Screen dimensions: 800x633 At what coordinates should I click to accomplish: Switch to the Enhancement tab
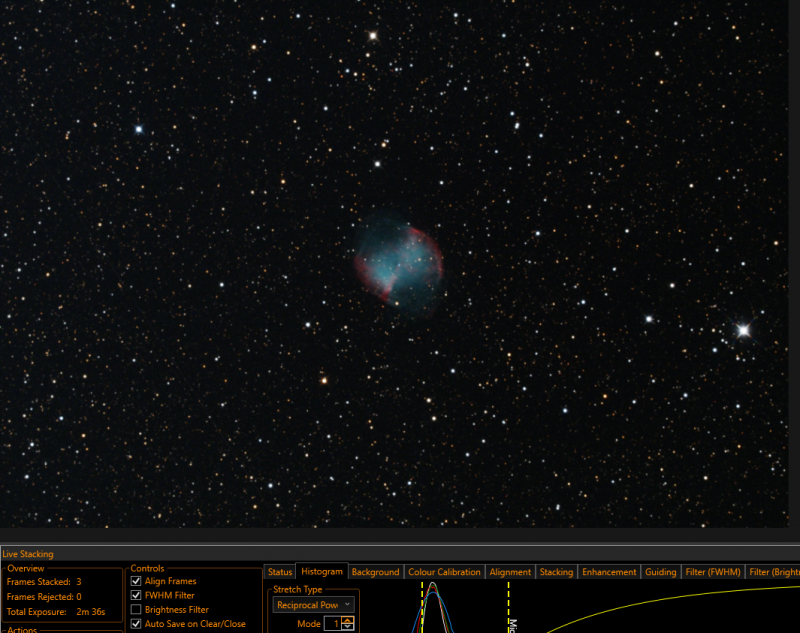coord(609,572)
